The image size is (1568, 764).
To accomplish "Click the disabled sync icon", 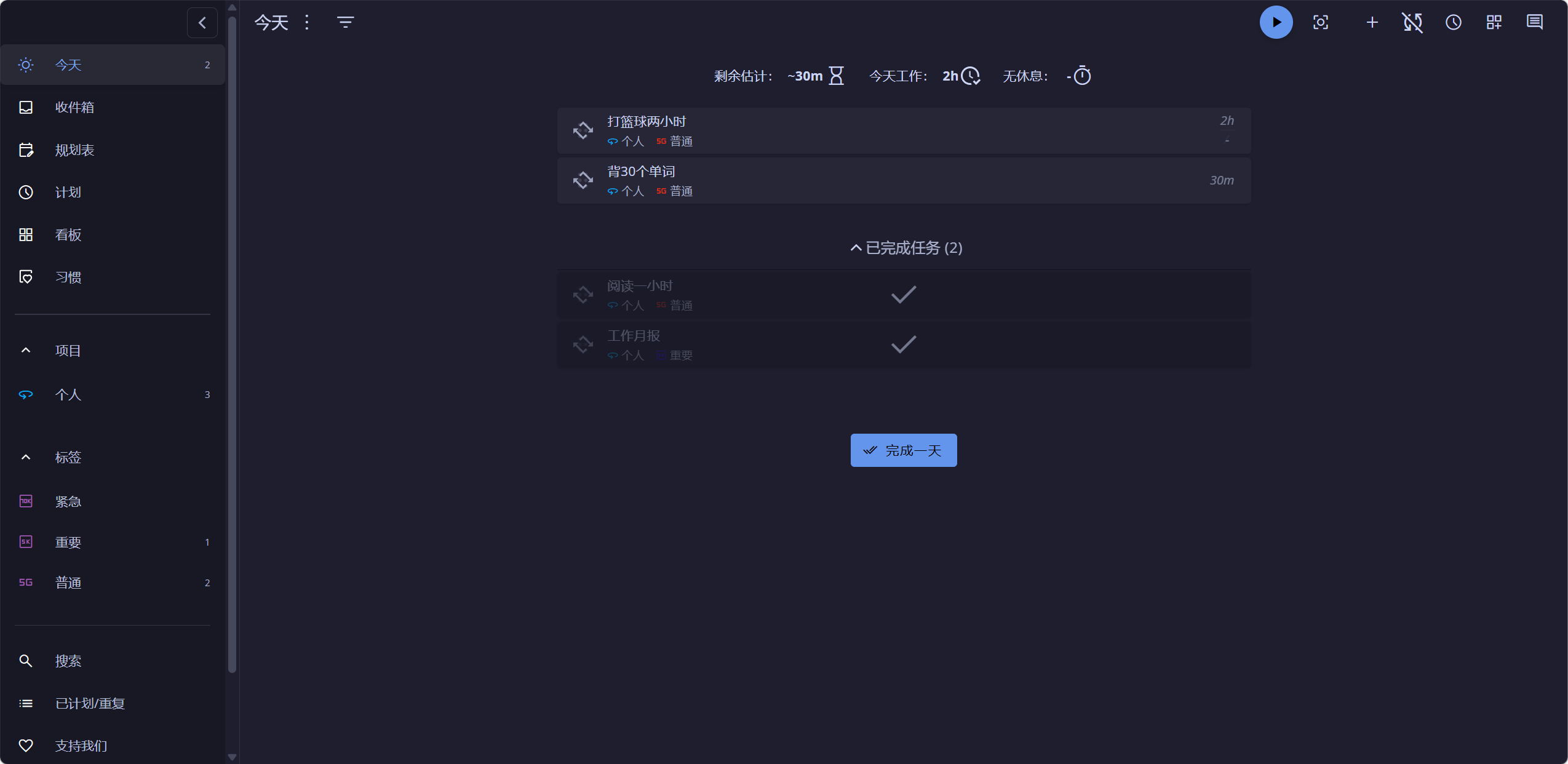I will pos(1412,23).
